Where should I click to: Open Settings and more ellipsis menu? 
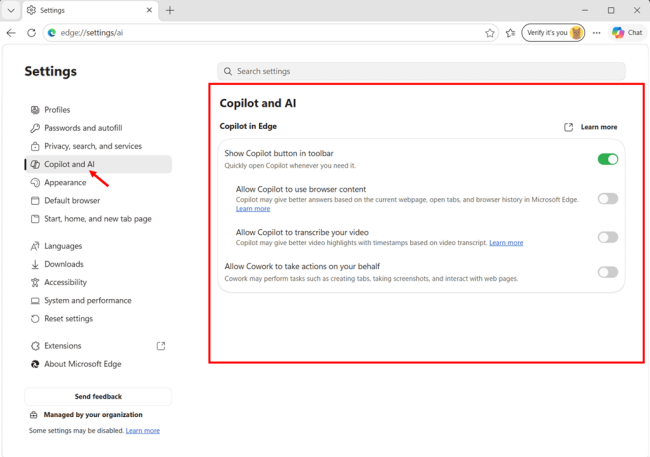(x=596, y=33)
